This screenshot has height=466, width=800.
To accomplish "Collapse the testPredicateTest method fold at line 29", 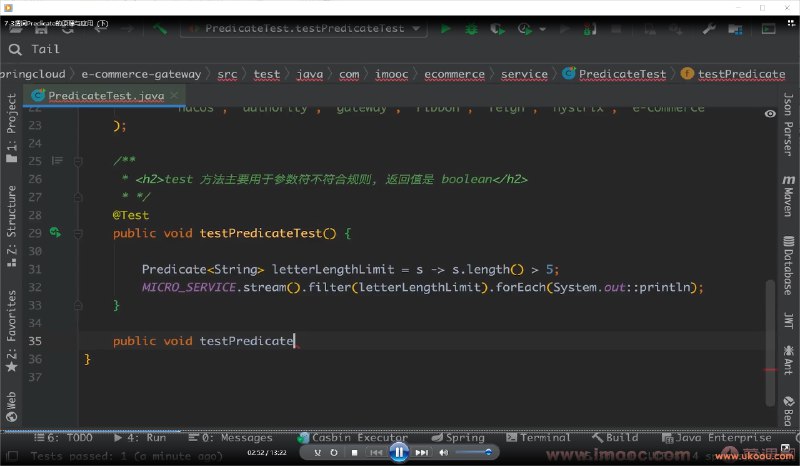I will (78, 234).
